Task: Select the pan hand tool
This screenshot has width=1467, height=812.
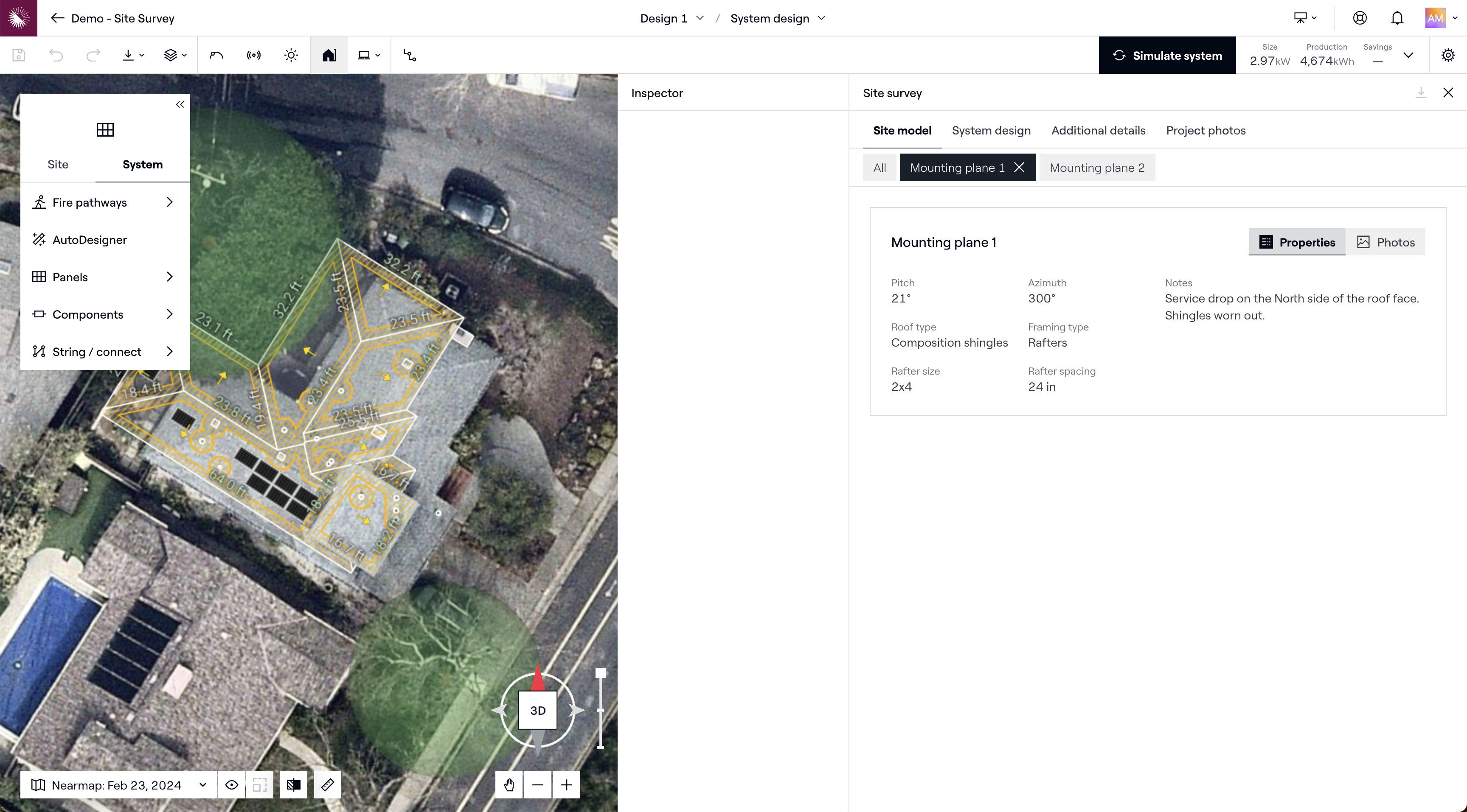Action: coord(509,785)
